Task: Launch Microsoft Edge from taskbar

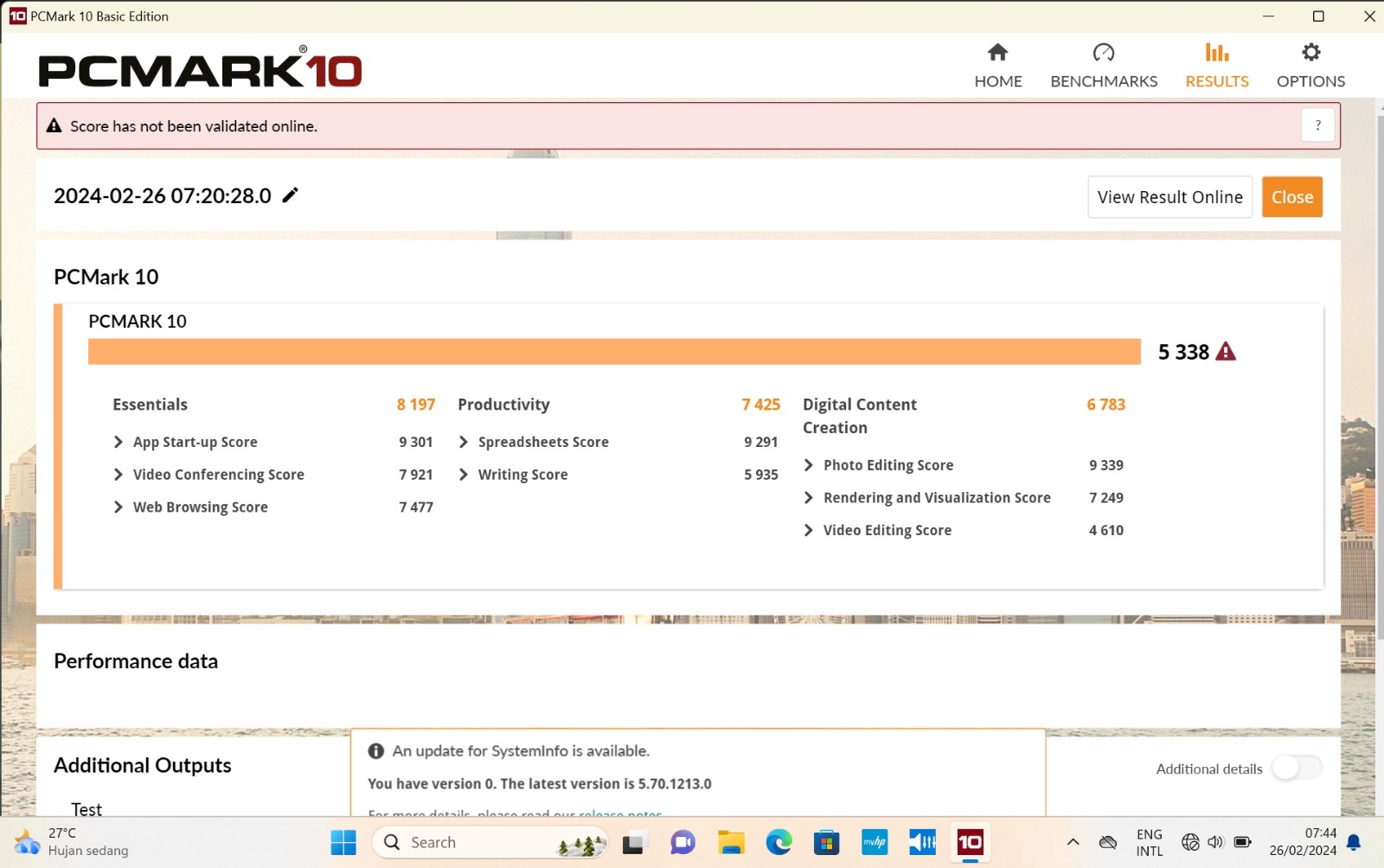Action: [778, 842]
